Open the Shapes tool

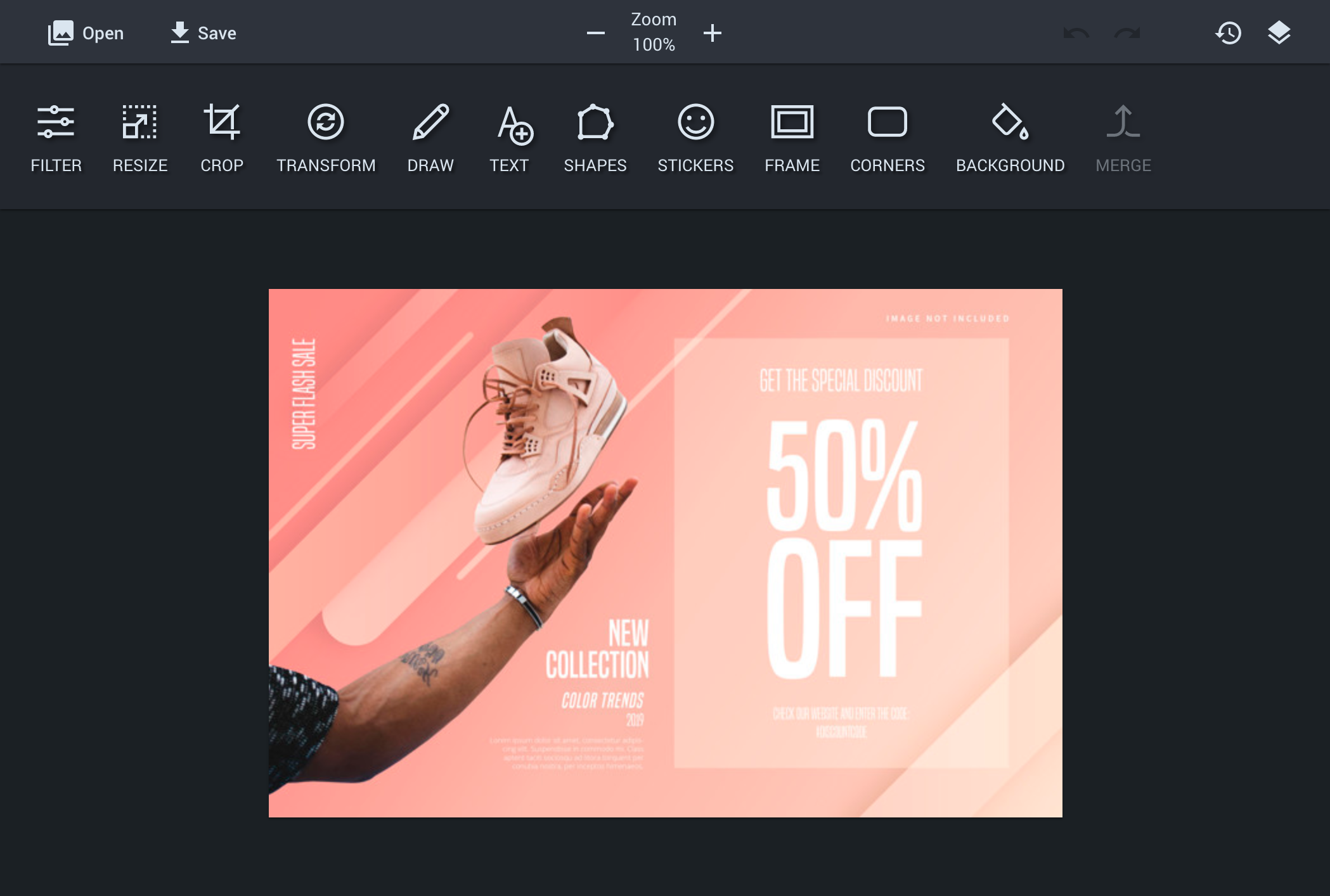point(595,136)
